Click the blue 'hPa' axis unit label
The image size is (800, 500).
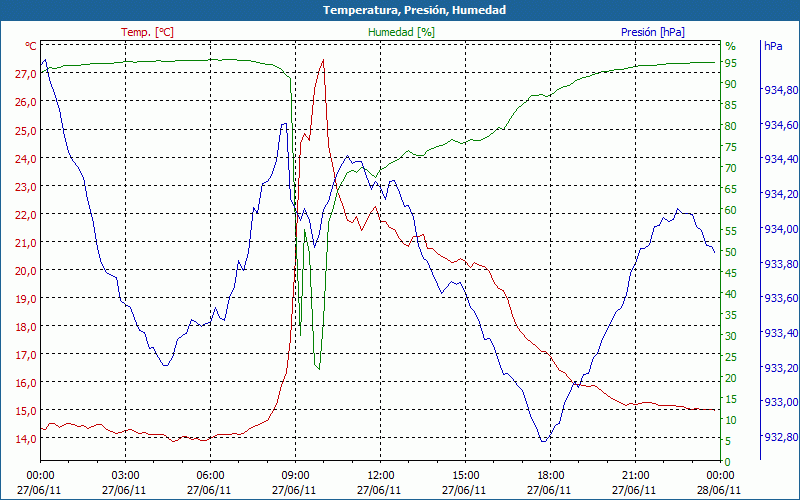[773, 46]
